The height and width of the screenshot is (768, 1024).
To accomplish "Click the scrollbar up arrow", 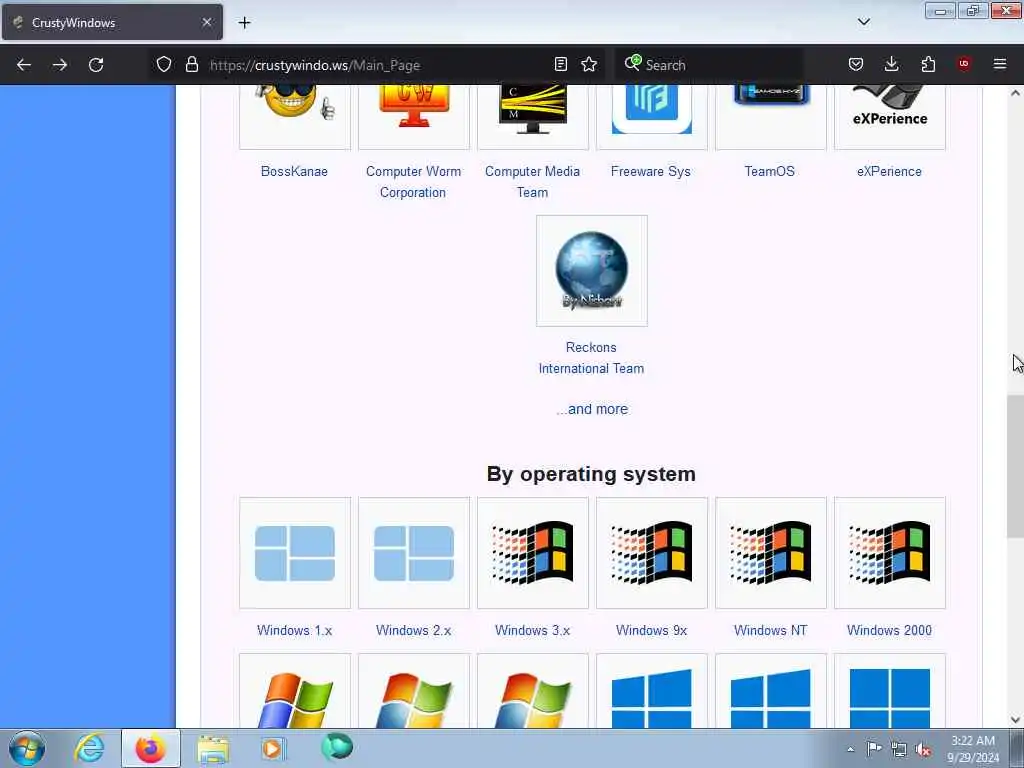I will tap(1015, 93).
